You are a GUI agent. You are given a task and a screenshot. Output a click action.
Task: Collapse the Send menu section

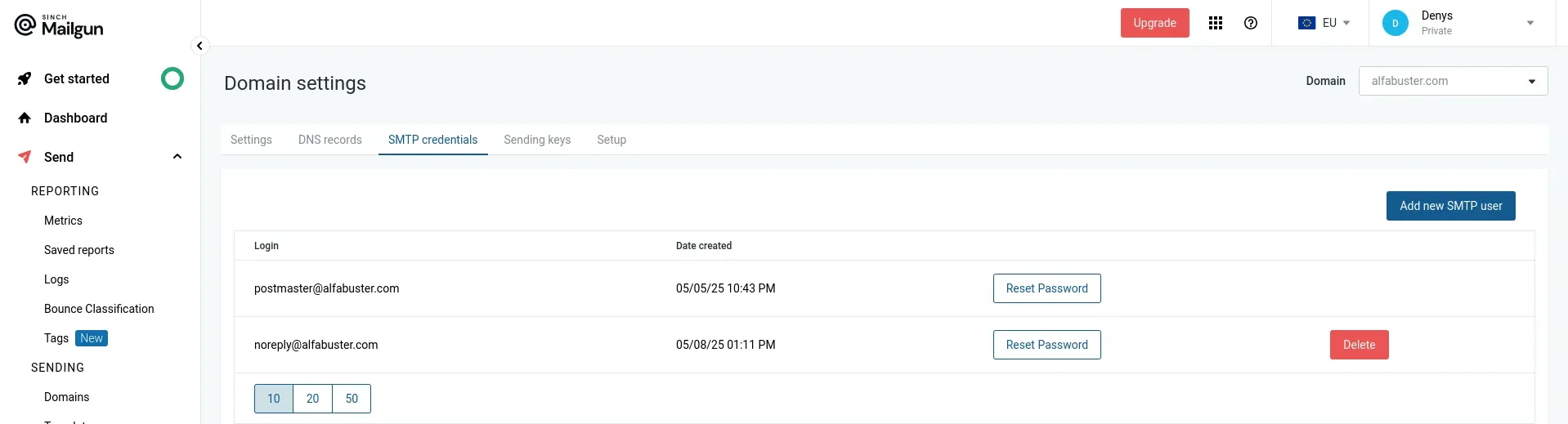point(177,157)
